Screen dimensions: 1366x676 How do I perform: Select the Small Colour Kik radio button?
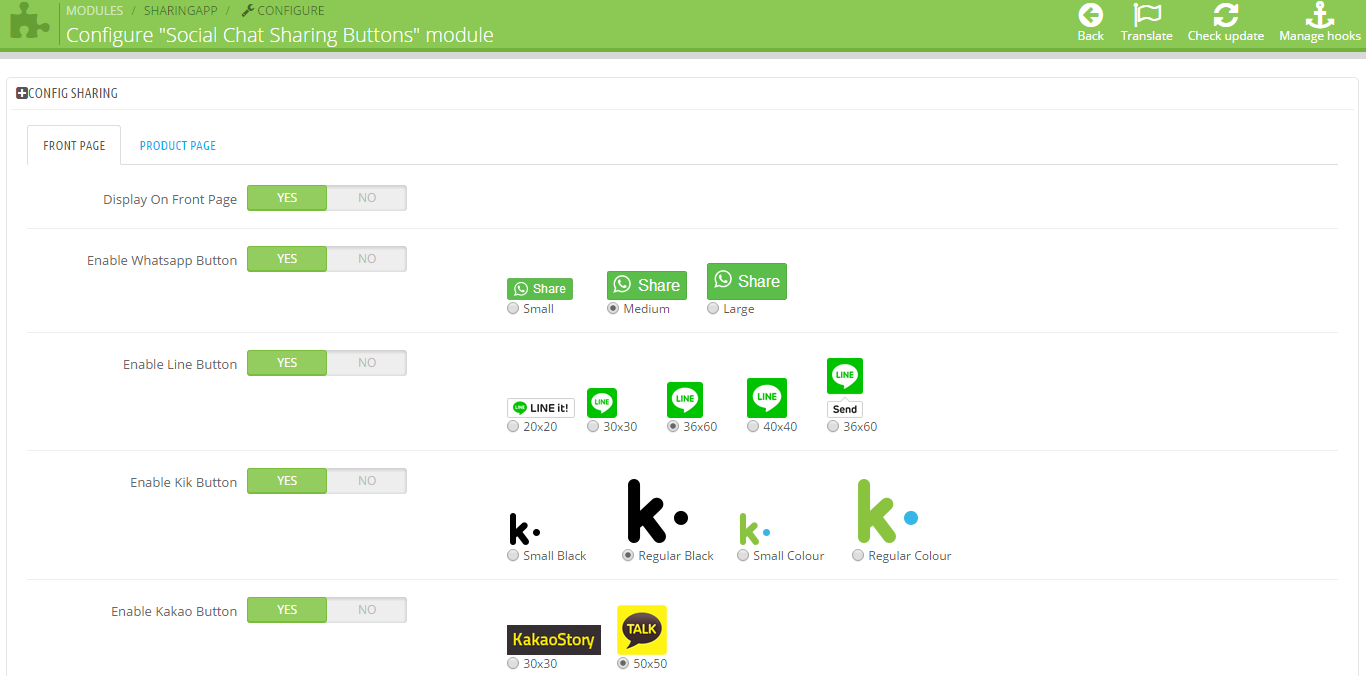743,555
